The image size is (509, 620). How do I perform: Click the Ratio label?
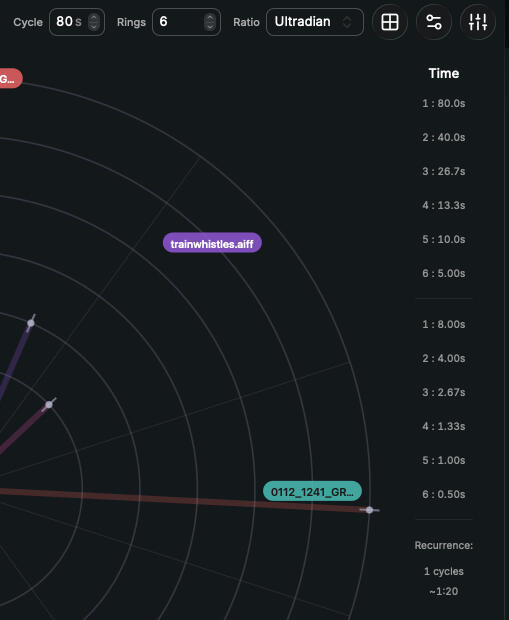coord(246,22)
